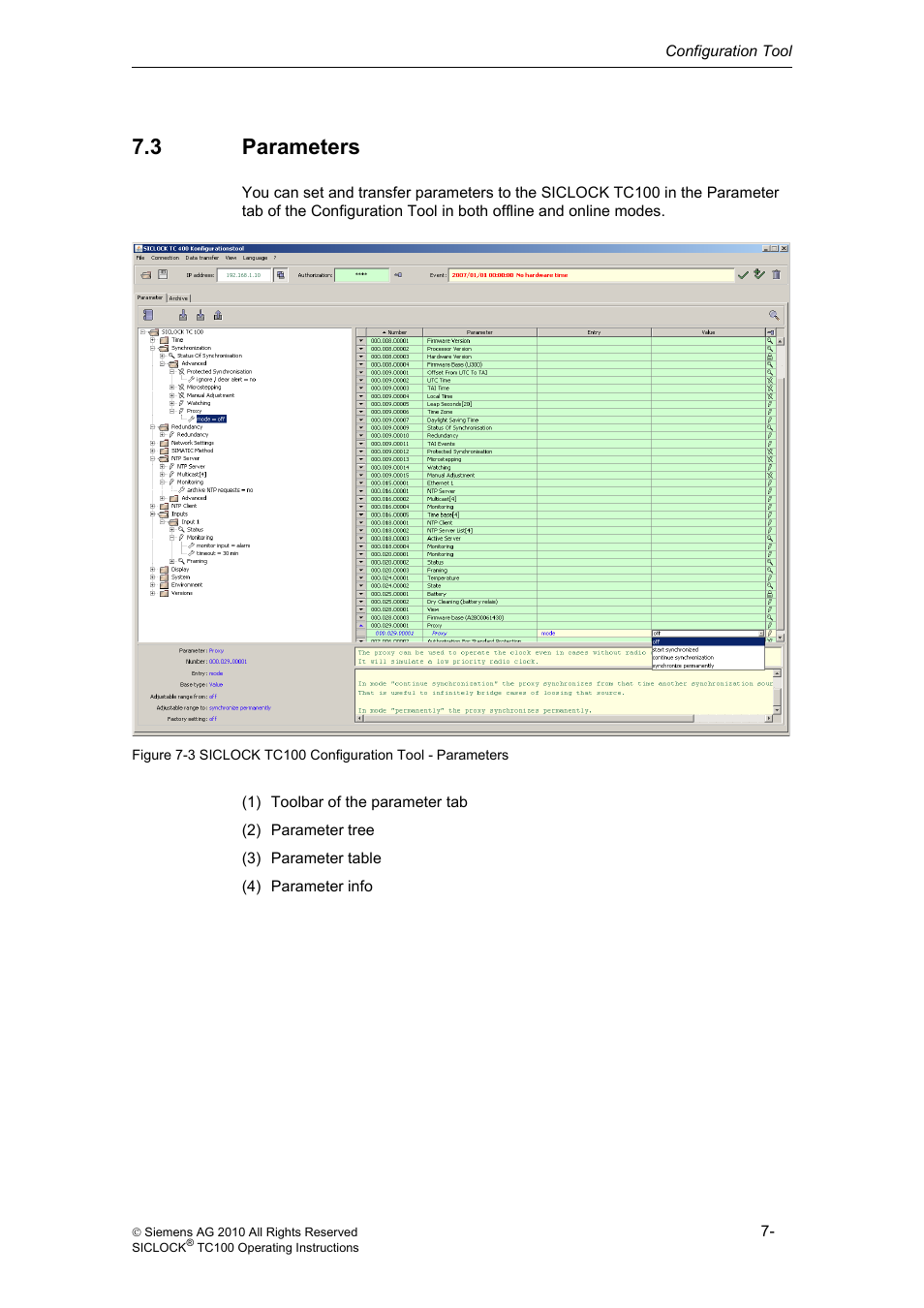Click the save diskette icon in the top toolbar
This screenshot has width=924, height=1308.
click(x=163, y=275)
